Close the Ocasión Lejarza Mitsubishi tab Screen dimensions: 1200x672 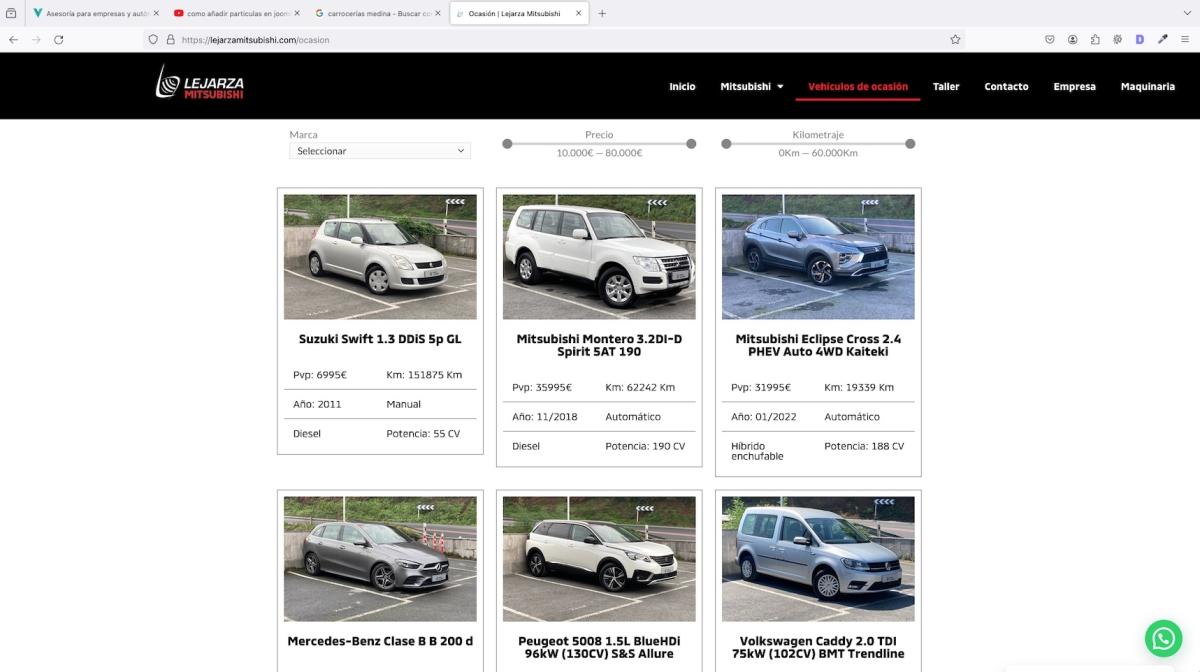tap(578, 13)
